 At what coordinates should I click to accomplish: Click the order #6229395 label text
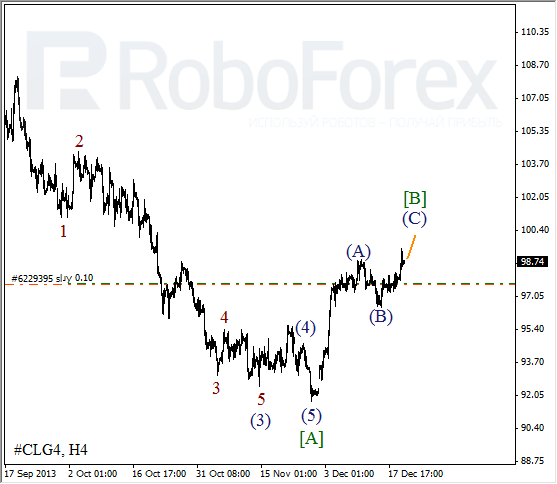(52, 278)
